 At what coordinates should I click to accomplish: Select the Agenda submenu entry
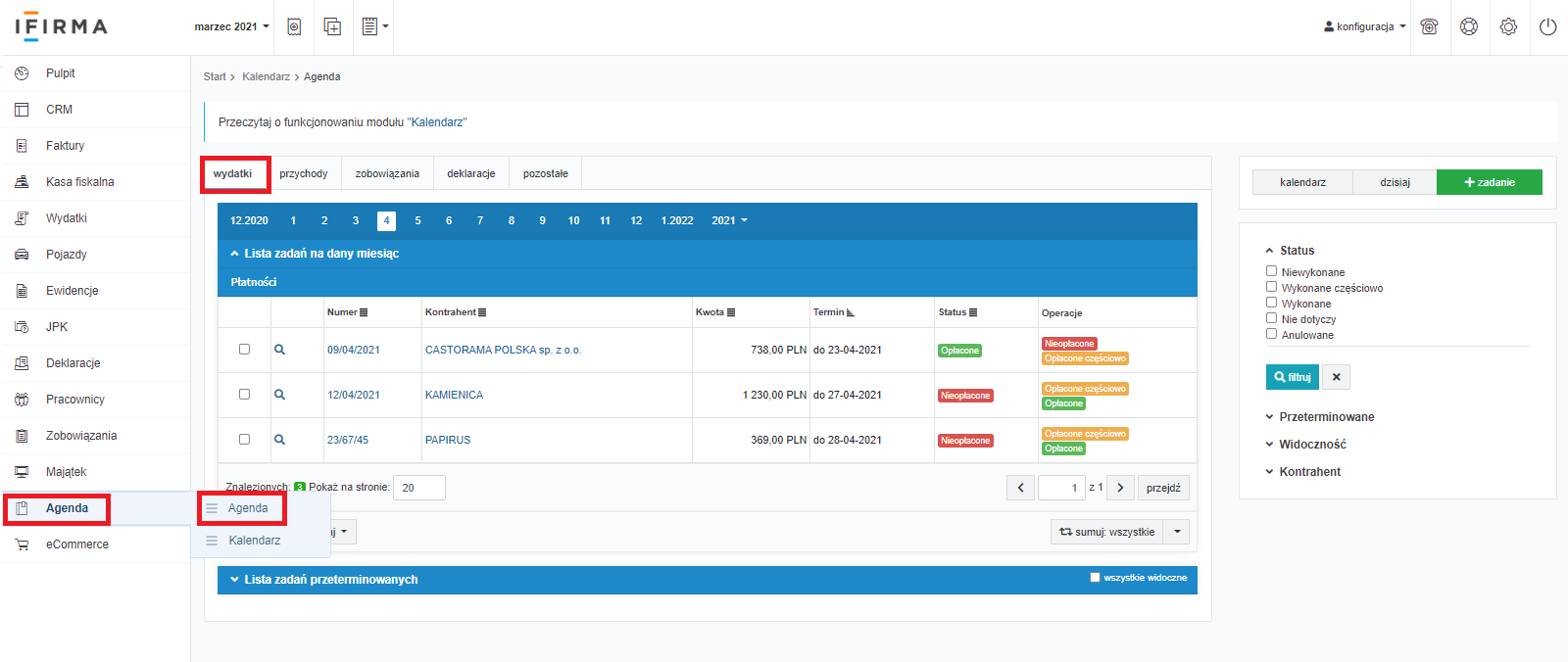tap(248, 508)
